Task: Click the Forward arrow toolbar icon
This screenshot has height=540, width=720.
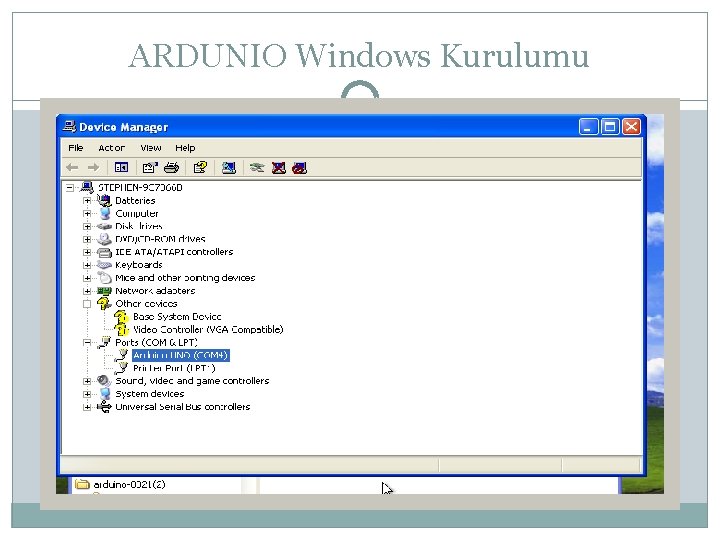Action: tap(93, 168)
